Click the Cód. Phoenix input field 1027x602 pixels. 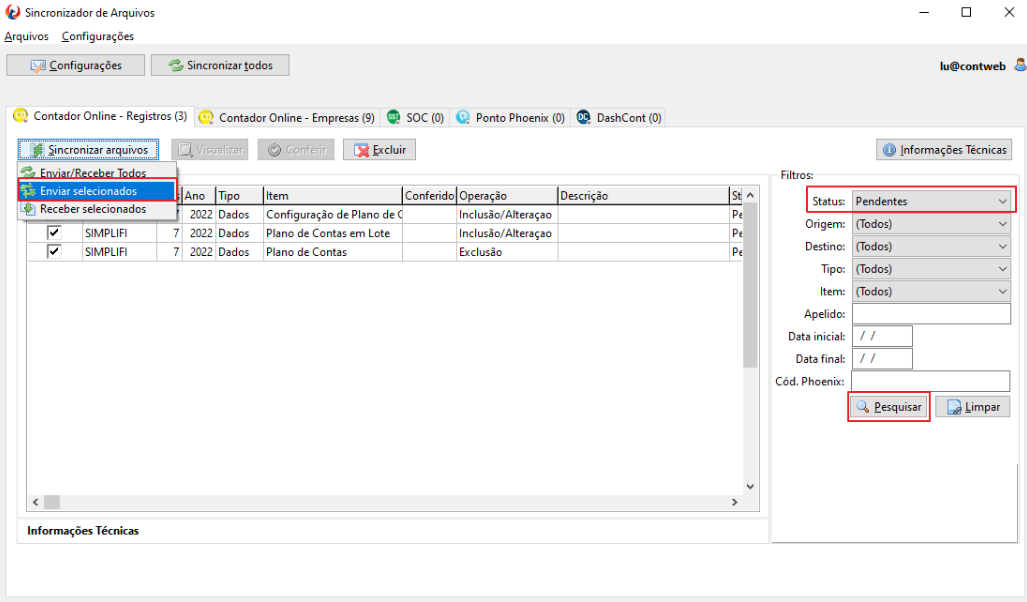pos(931,381)
